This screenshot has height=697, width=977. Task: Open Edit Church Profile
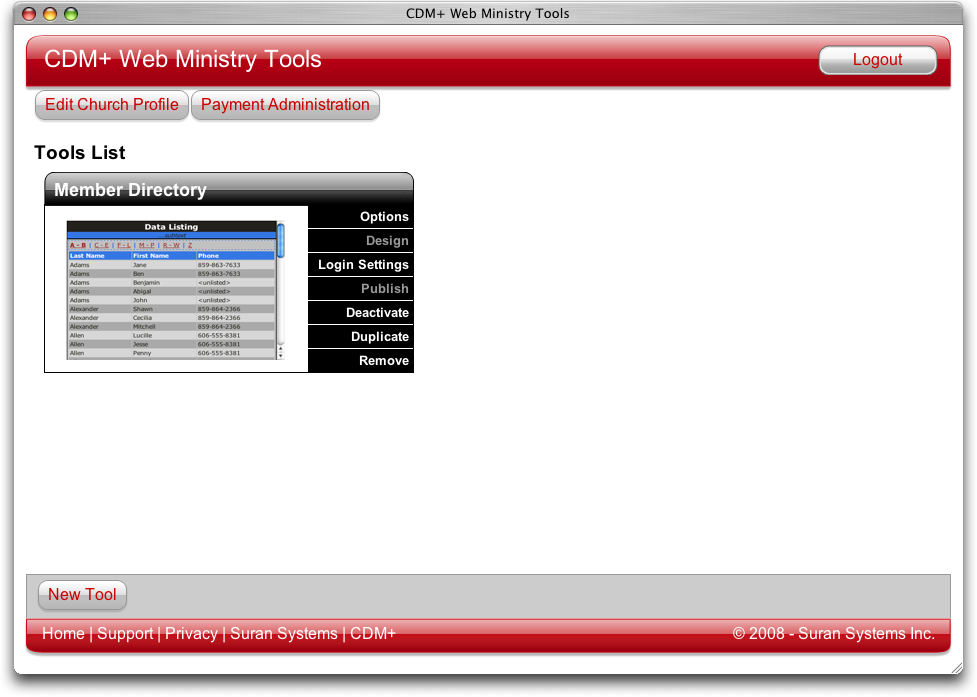coord(112,105)
